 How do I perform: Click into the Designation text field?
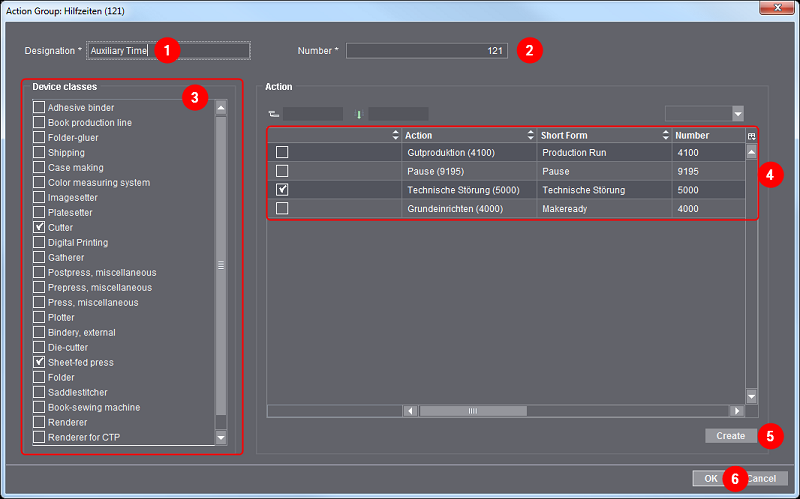pos(168,50)
